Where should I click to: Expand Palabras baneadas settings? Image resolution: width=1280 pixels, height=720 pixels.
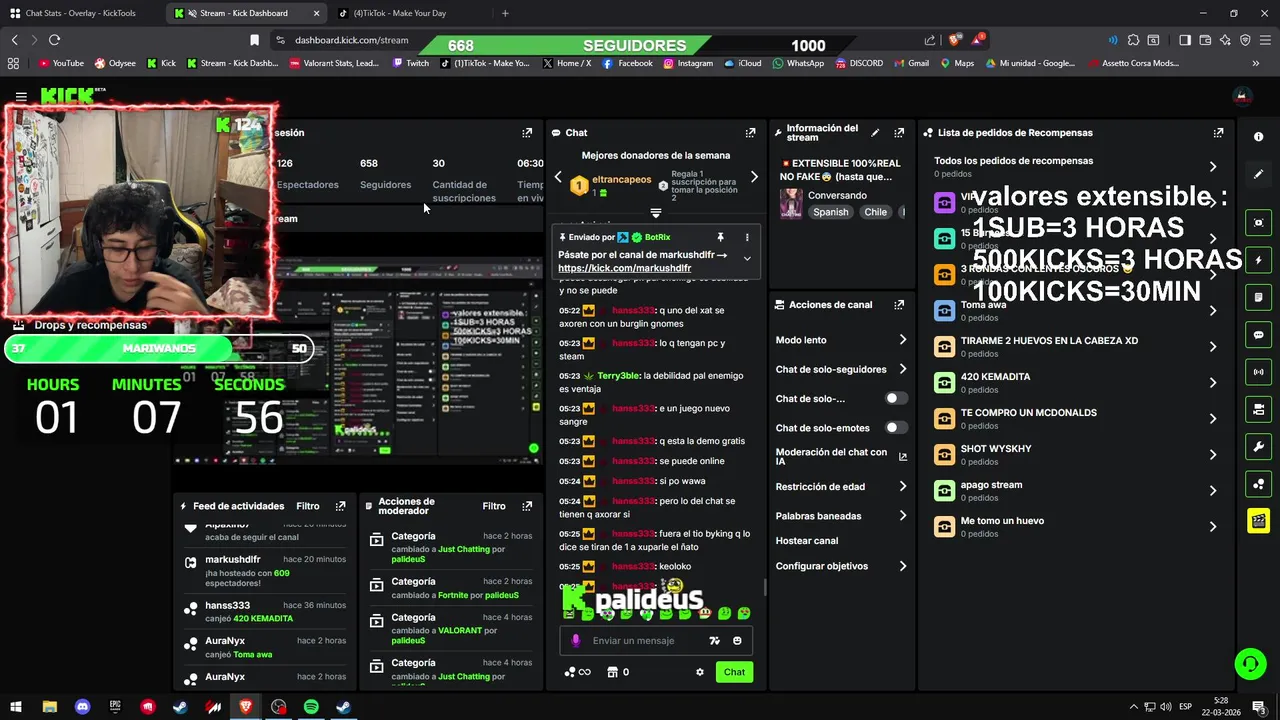pos(902,516)
